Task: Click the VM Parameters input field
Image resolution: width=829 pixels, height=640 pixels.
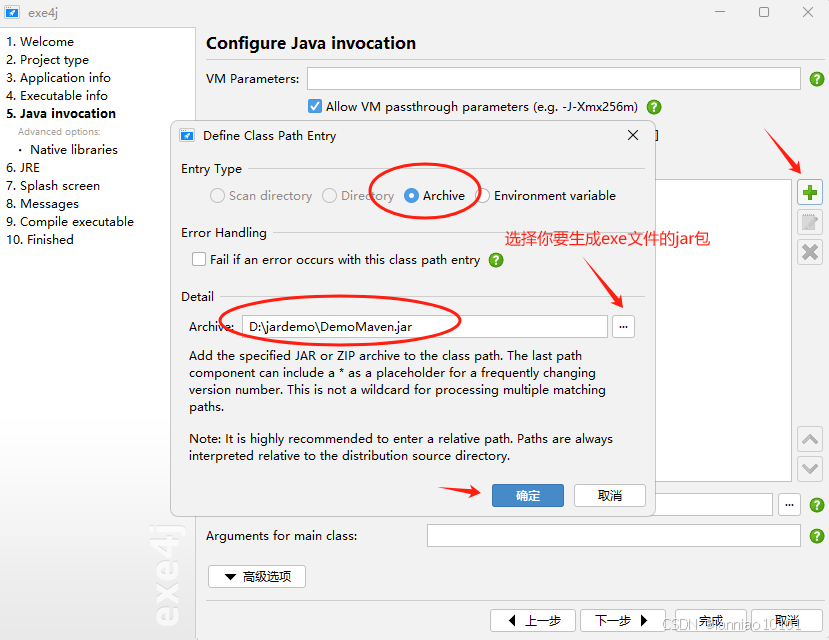Action: point(554,79)
